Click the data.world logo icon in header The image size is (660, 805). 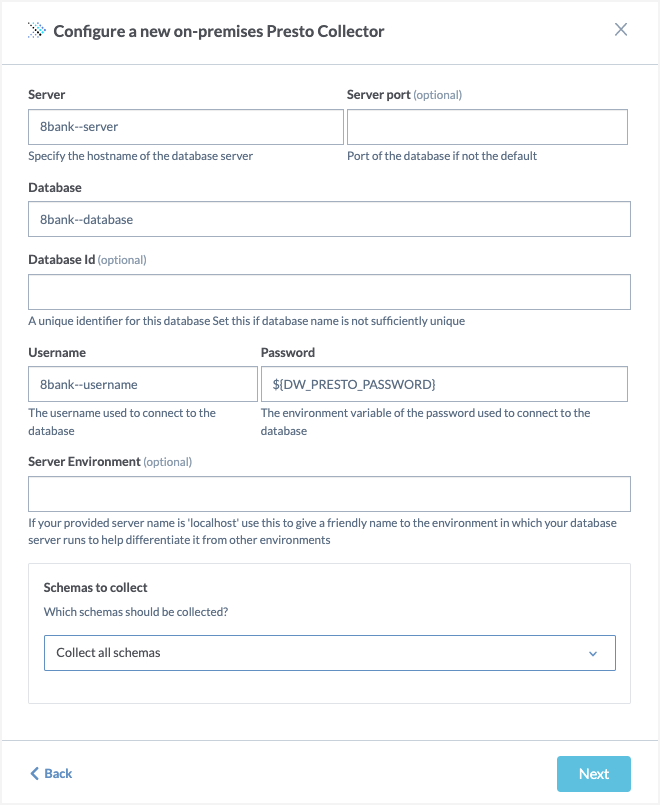(36, 31)
